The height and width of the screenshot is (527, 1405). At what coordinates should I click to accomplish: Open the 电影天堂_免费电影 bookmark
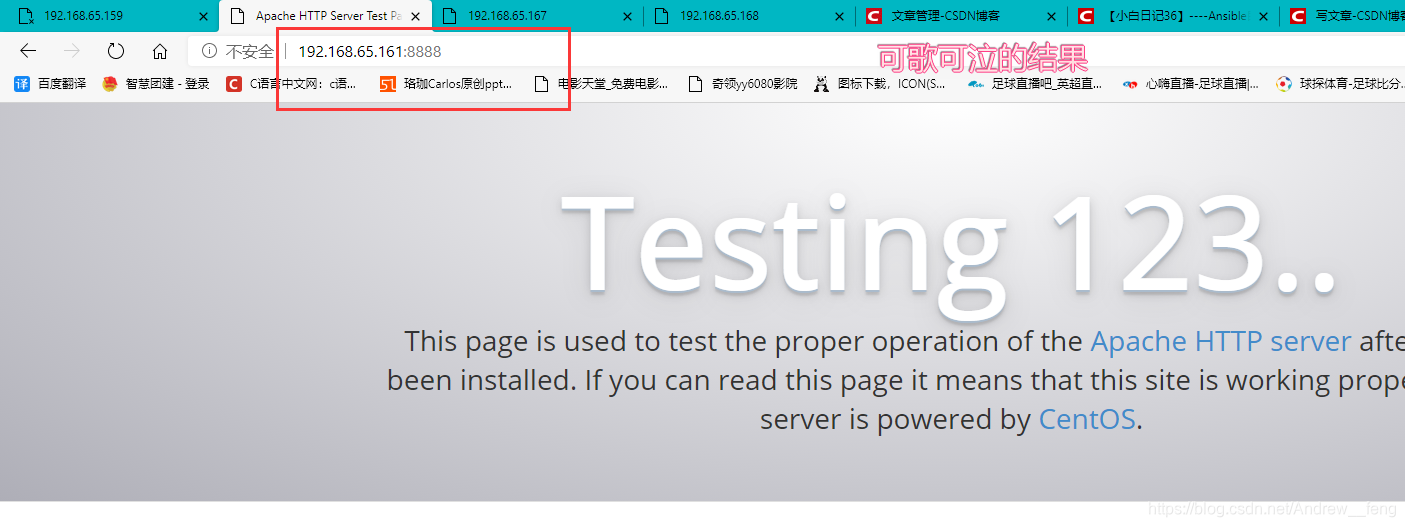[x=601, y=84]
